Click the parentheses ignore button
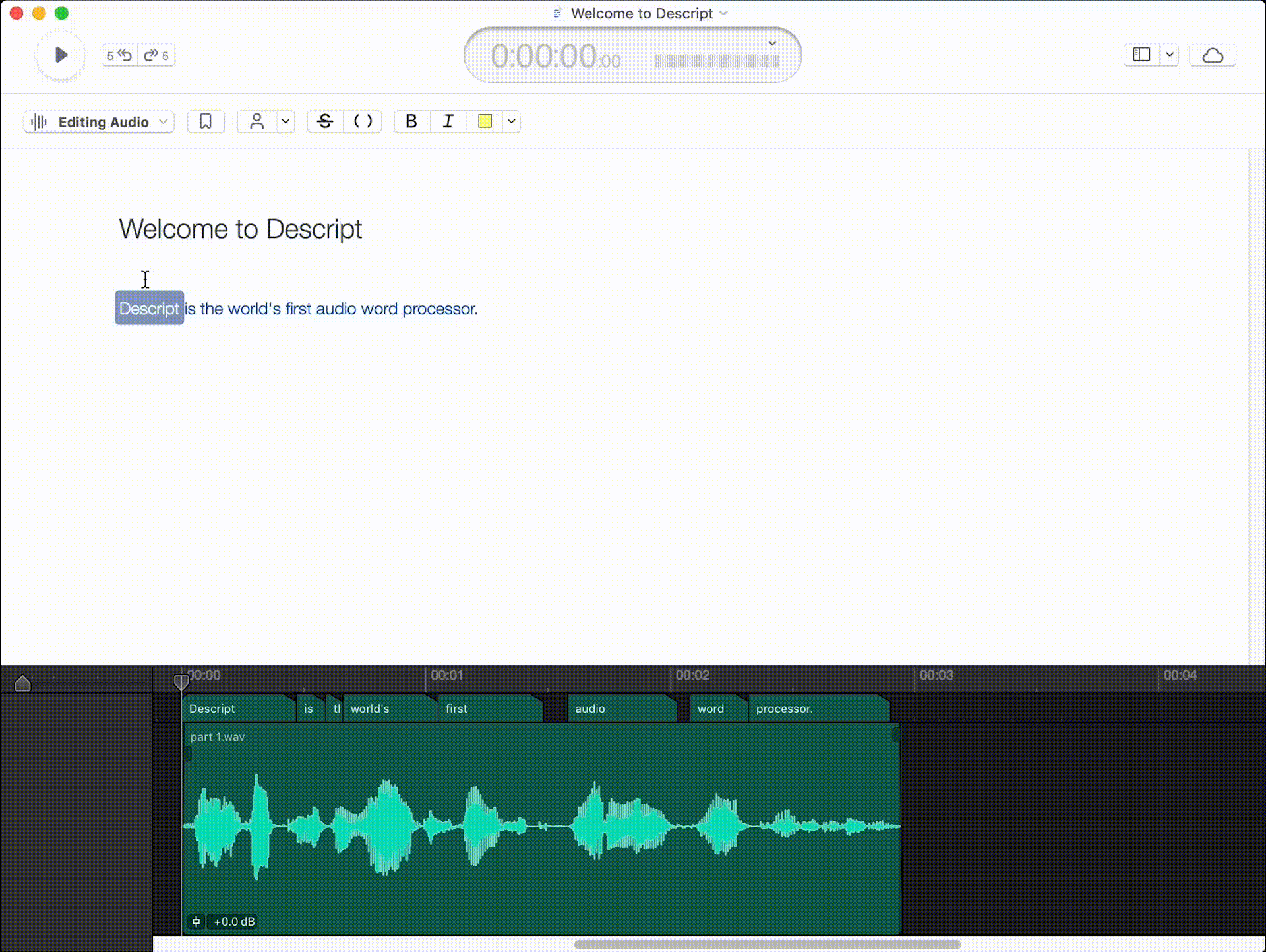Image resolution: width=1266 pixels, height=952 pixels. pyautogui.click(x=363, y=121)
